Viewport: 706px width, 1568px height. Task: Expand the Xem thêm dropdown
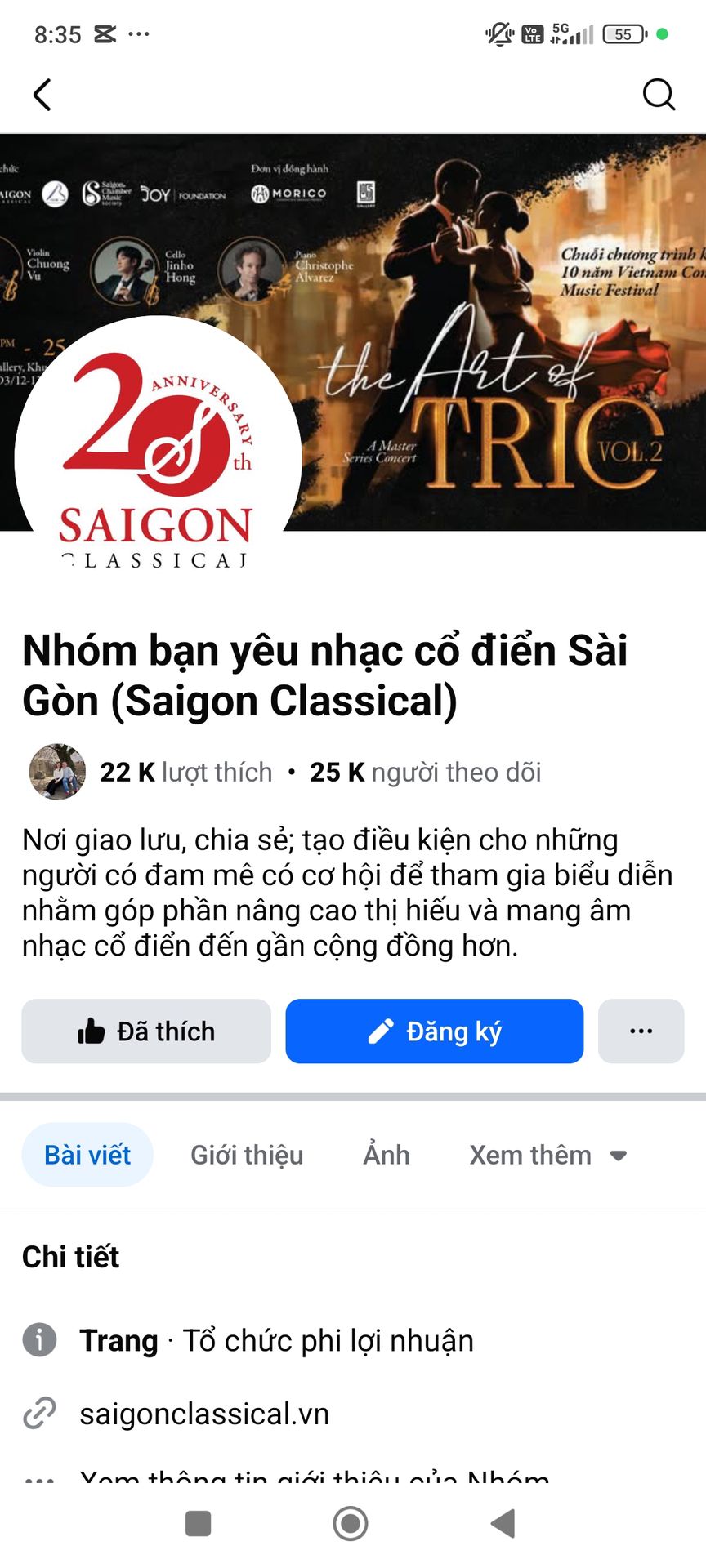coord(547,1155)
